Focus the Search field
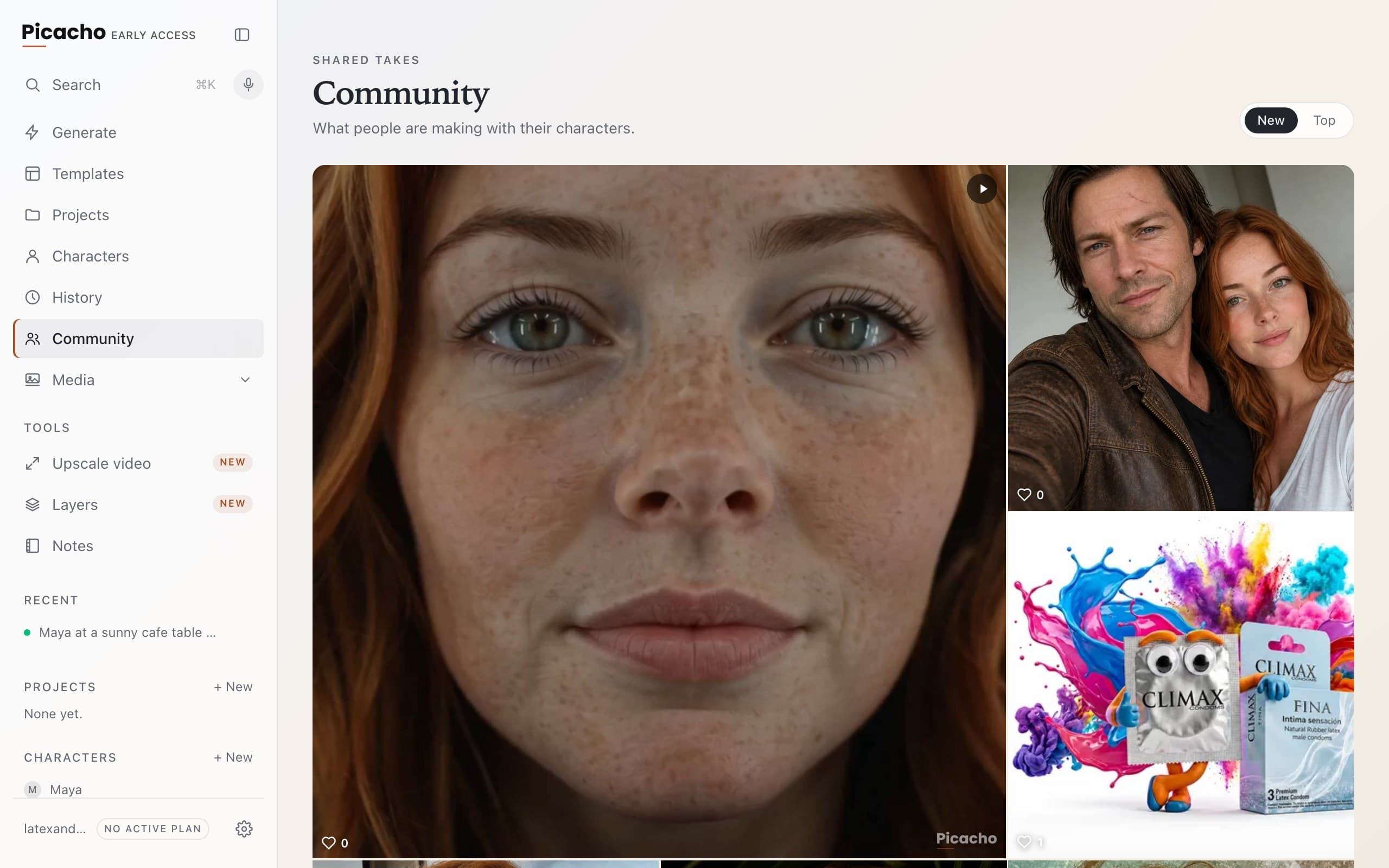 point(120,85)
